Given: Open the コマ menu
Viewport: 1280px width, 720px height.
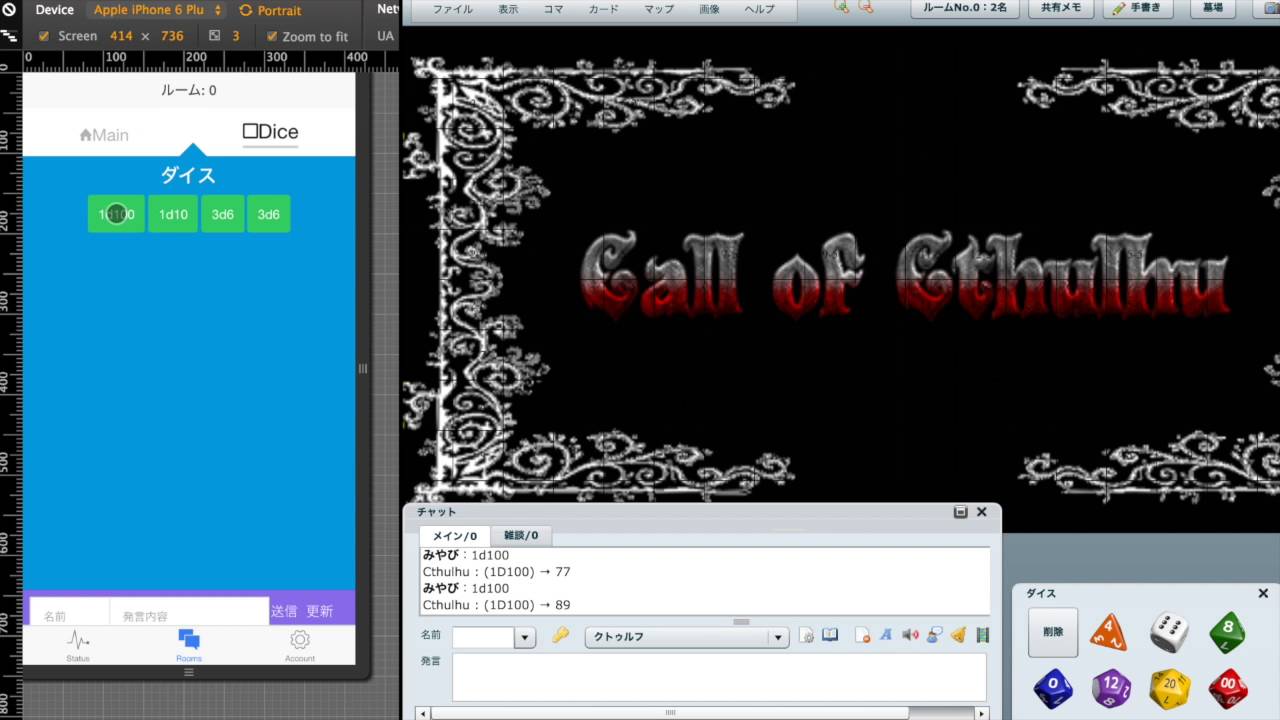Looking at the screenshot, I should click(553, 9).
